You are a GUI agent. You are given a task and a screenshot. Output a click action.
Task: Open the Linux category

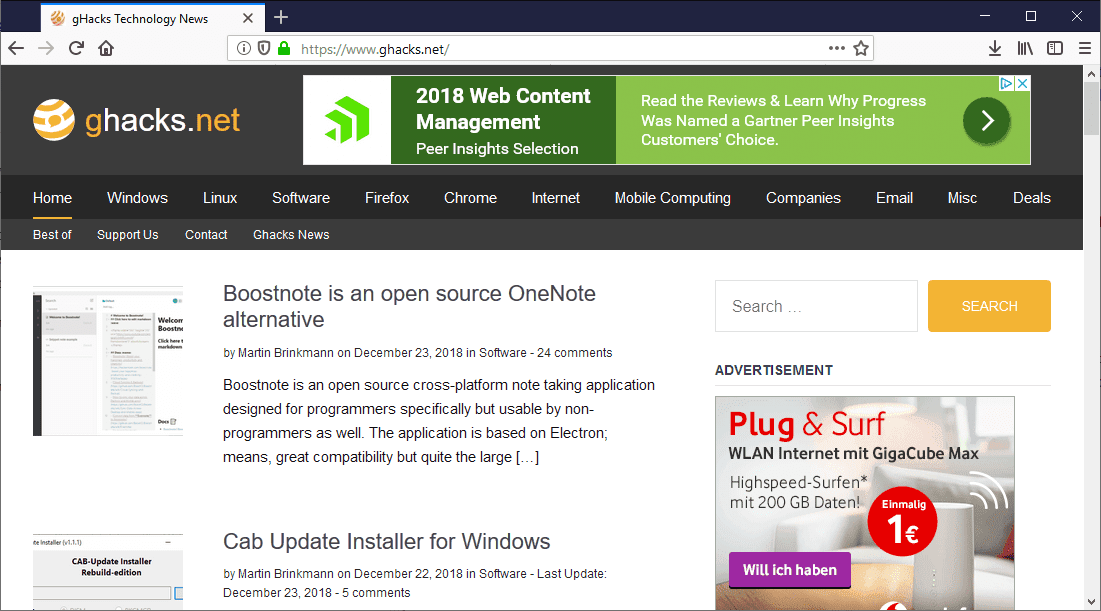pos(220,198)
